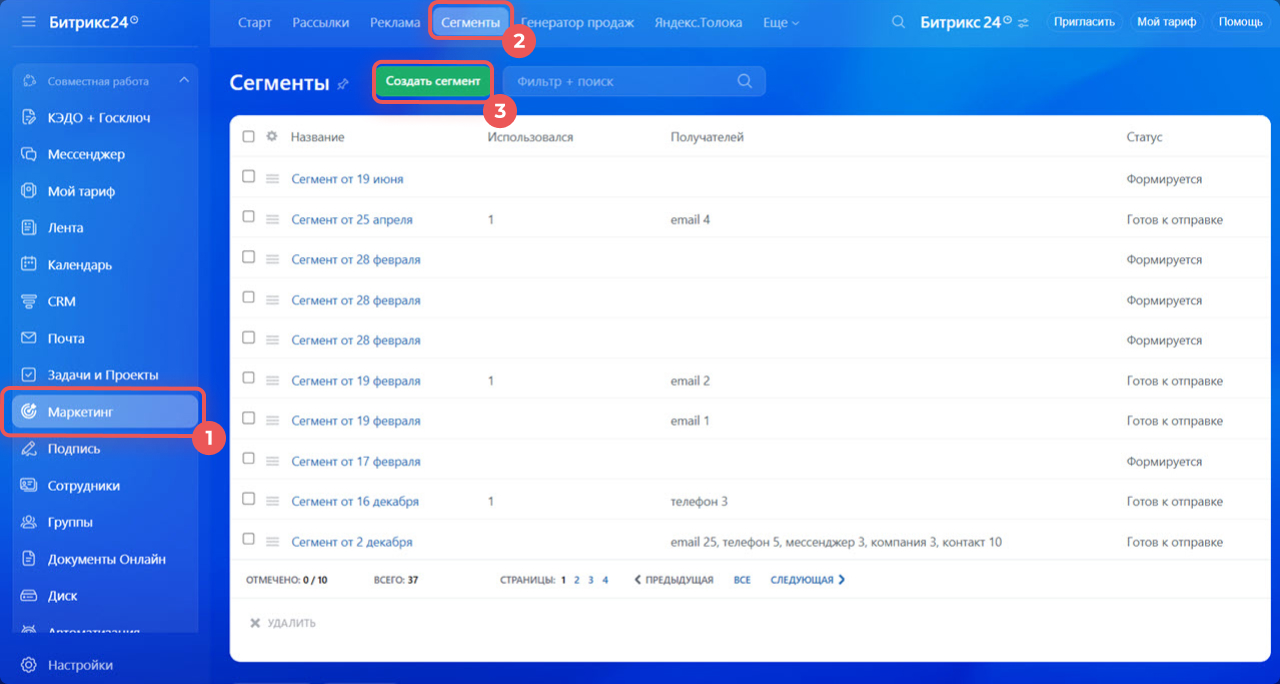Open the Сегмент от 19 июня link
Screen dimensions: 1280x684
tap(347, 179)
